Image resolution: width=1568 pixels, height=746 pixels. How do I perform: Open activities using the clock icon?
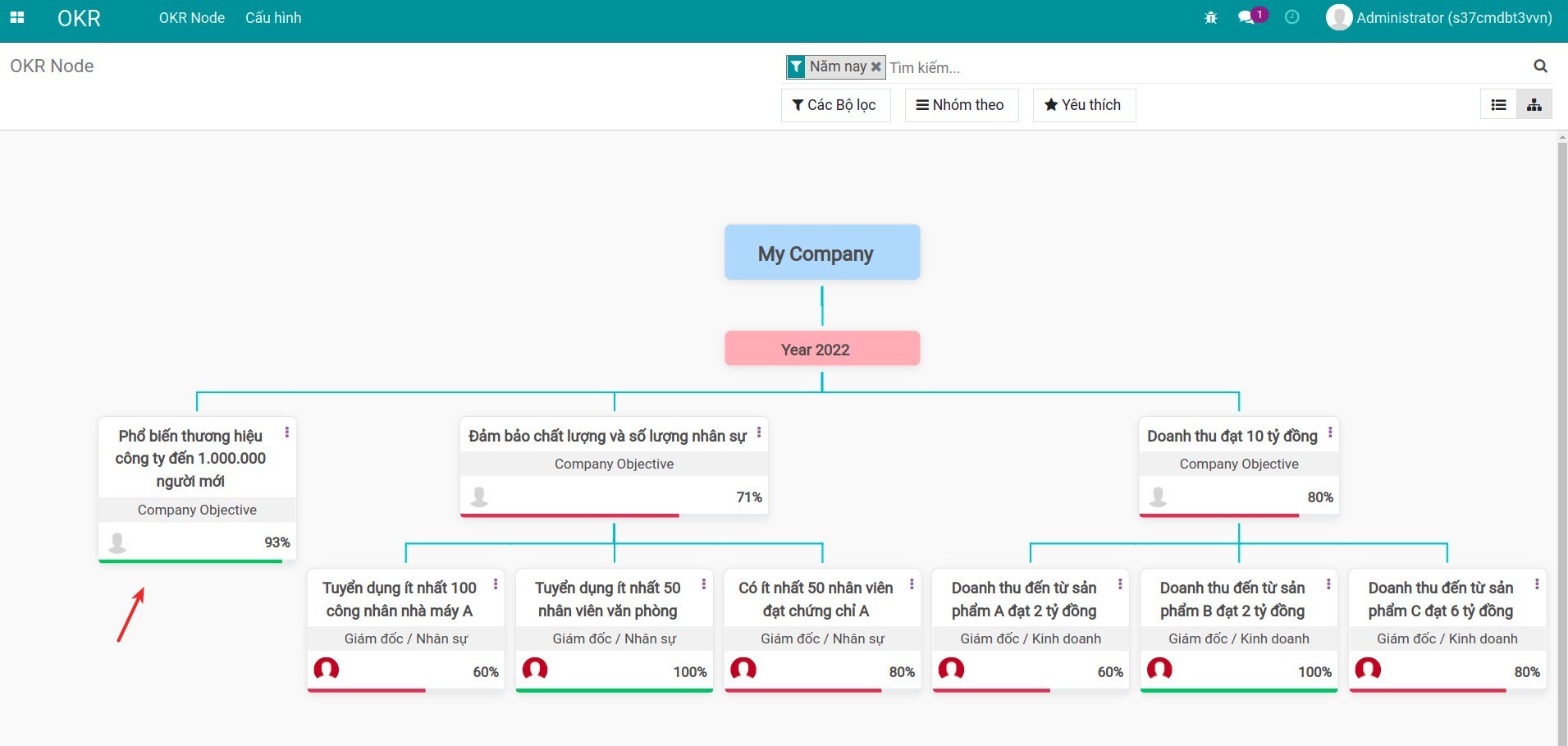coord(1292,17)
